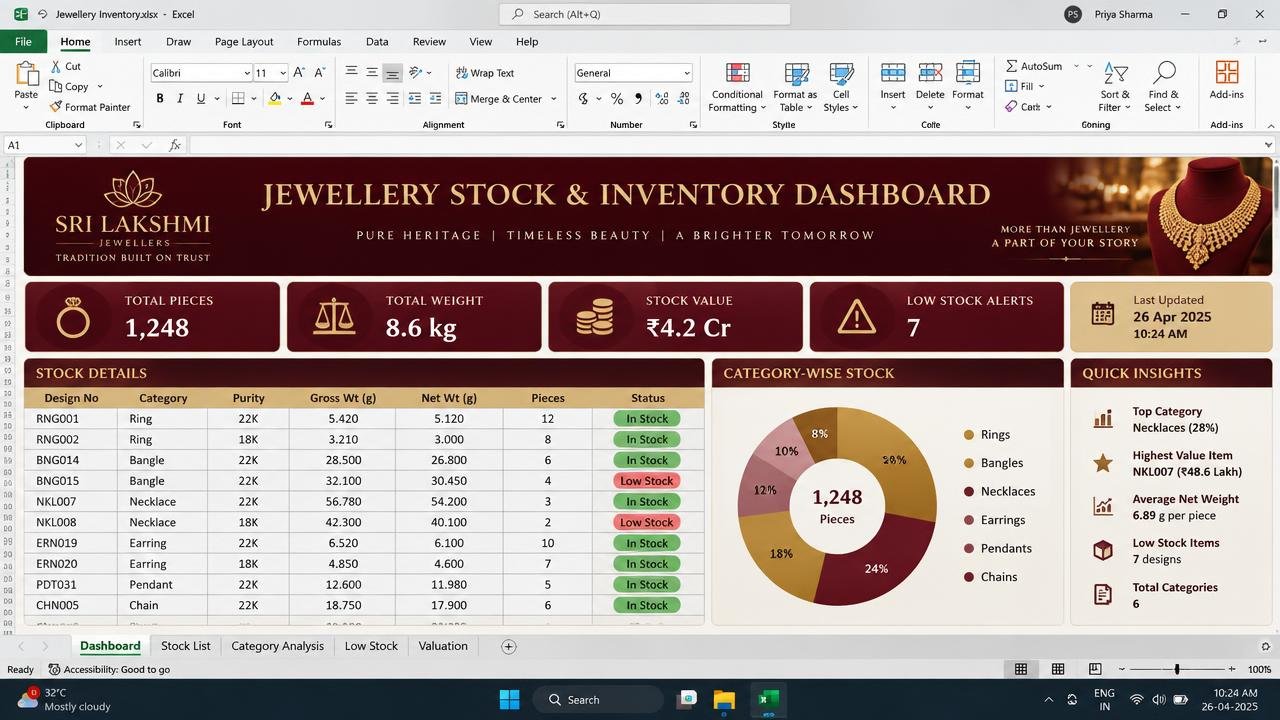Open the Add-ins pane
This screenshot has height=720, width=1280.
pyautogui.click(x=1227, y=80)
